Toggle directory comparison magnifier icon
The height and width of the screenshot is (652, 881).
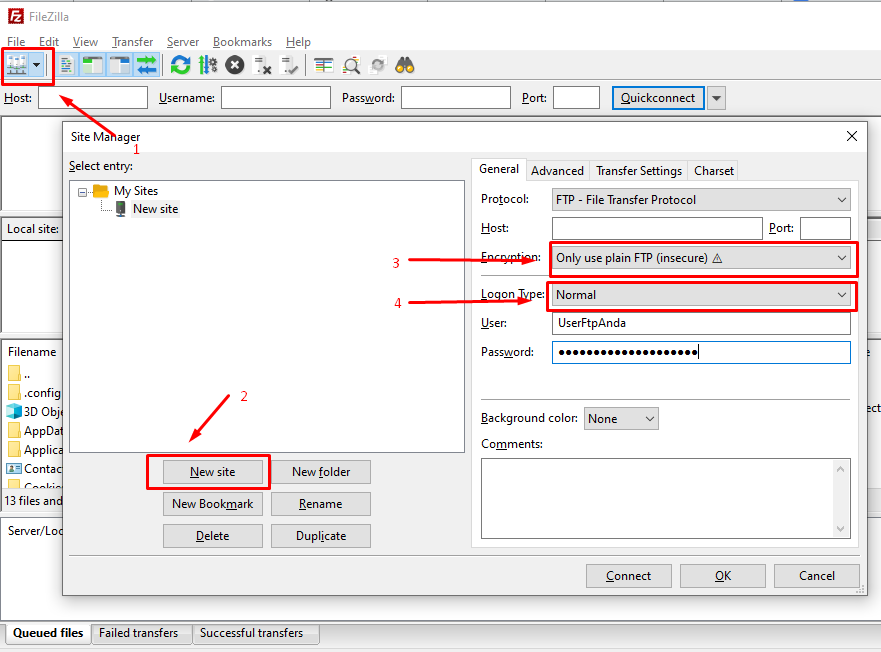point(352,65)
